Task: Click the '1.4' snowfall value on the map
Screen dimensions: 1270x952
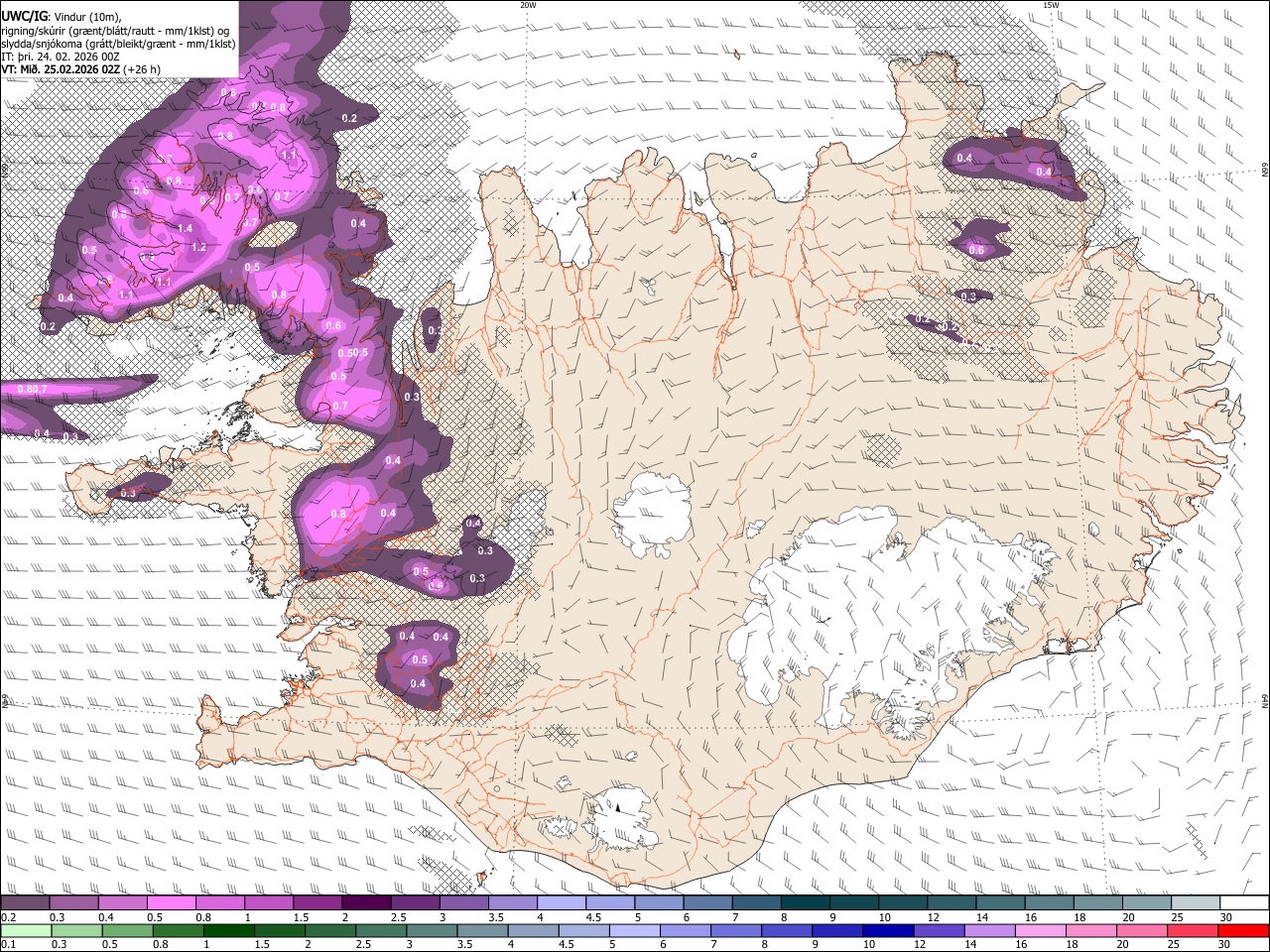Action: (x=185, y=228)
